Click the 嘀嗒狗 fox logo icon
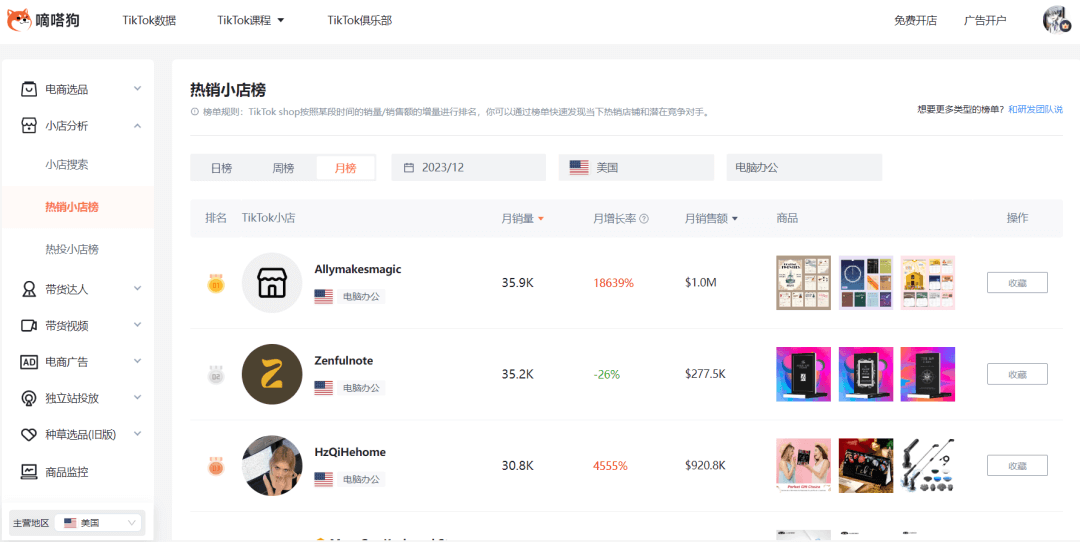Image resolution: width=1080 pixels, height=542 pixels. click(19, 19)
